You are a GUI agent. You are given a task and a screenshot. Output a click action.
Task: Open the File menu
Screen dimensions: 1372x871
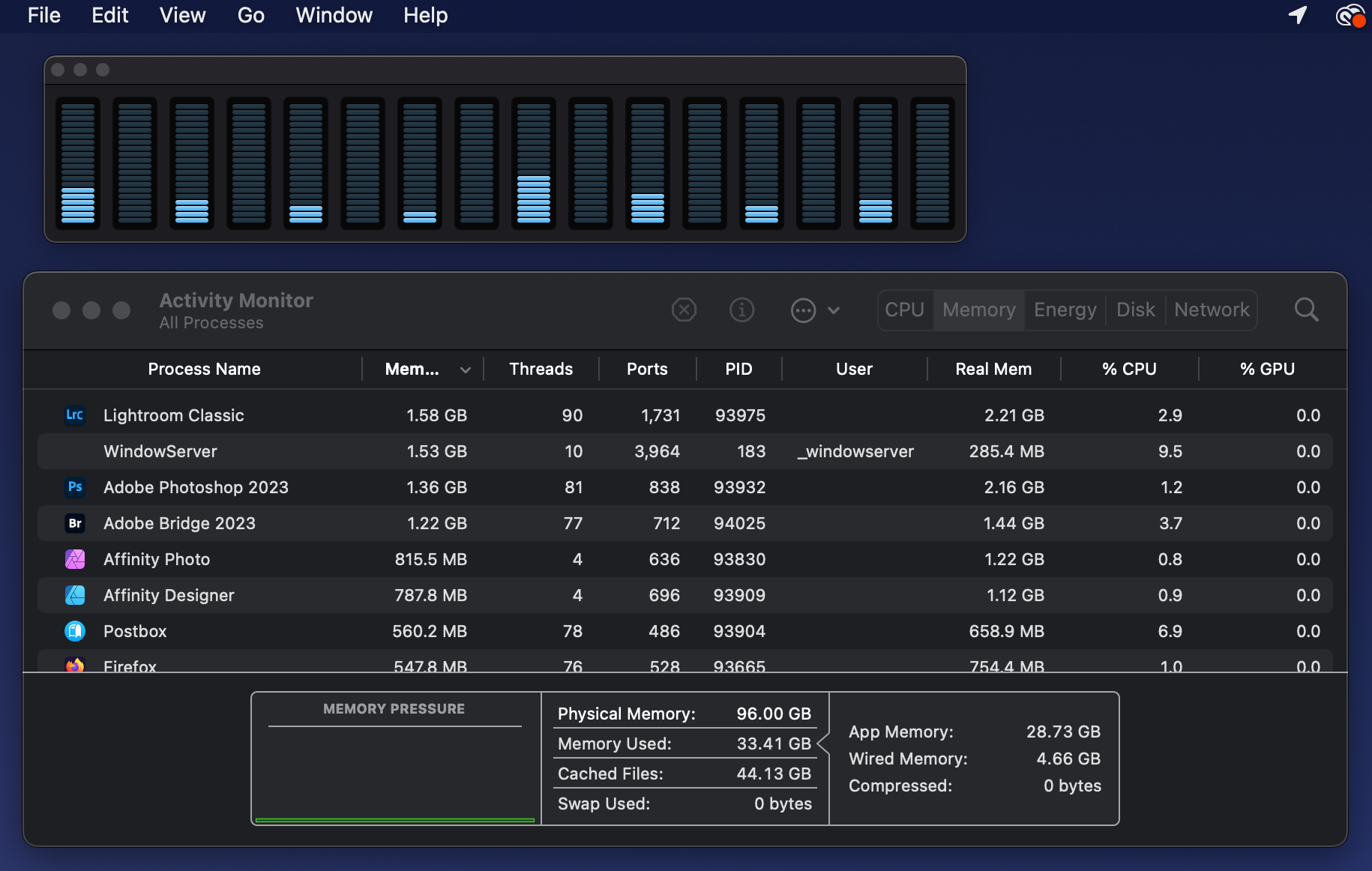click(44, 15)
